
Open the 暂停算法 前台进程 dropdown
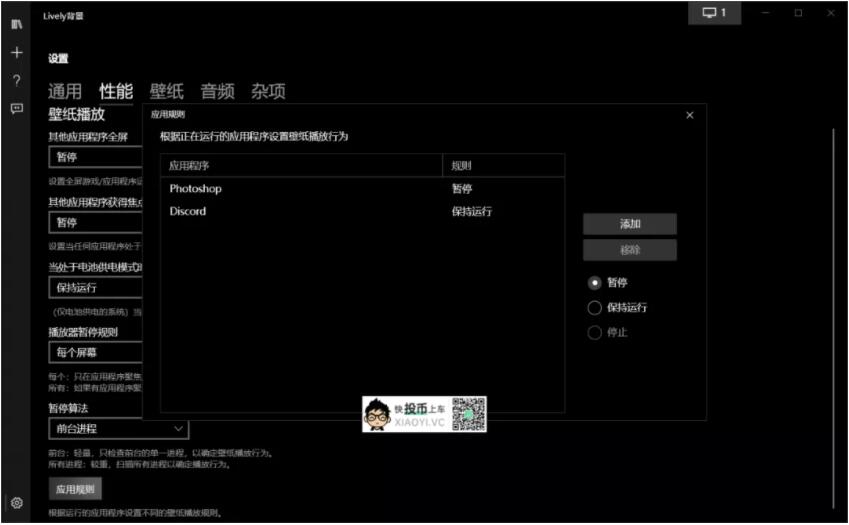pos(119,429)
